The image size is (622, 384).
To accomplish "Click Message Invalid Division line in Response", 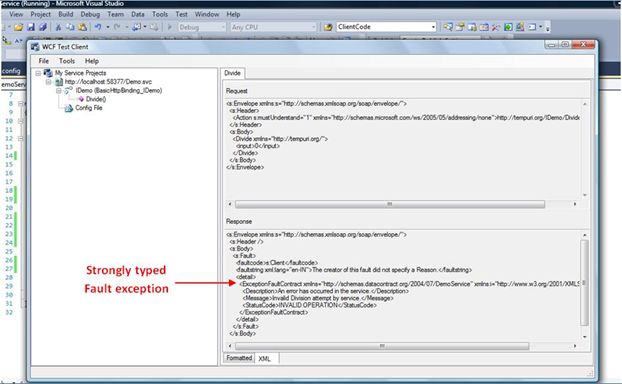I will coord(318,298).
